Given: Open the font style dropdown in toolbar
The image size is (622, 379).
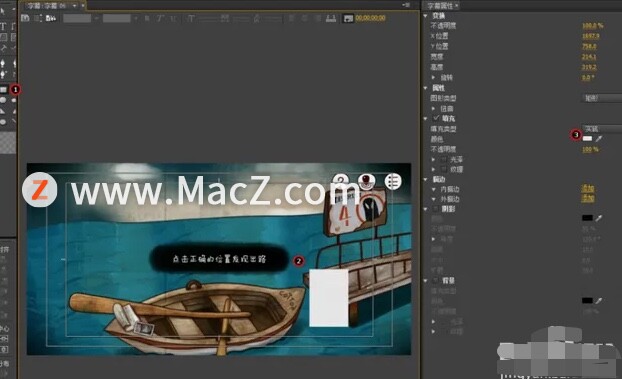Looking at the screenshot, I should pos(120,18).
